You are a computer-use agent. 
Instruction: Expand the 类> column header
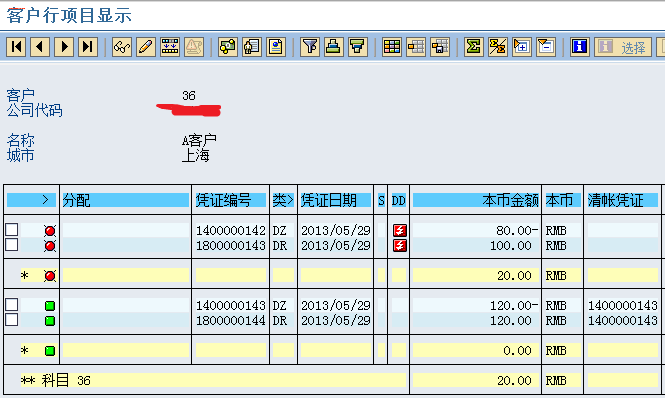(283, 200)
